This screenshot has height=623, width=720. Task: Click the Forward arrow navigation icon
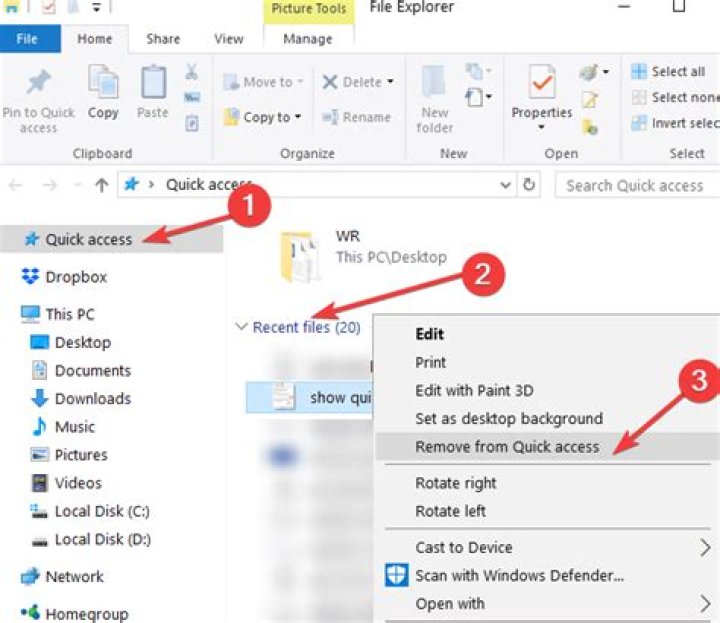[50, 185]
